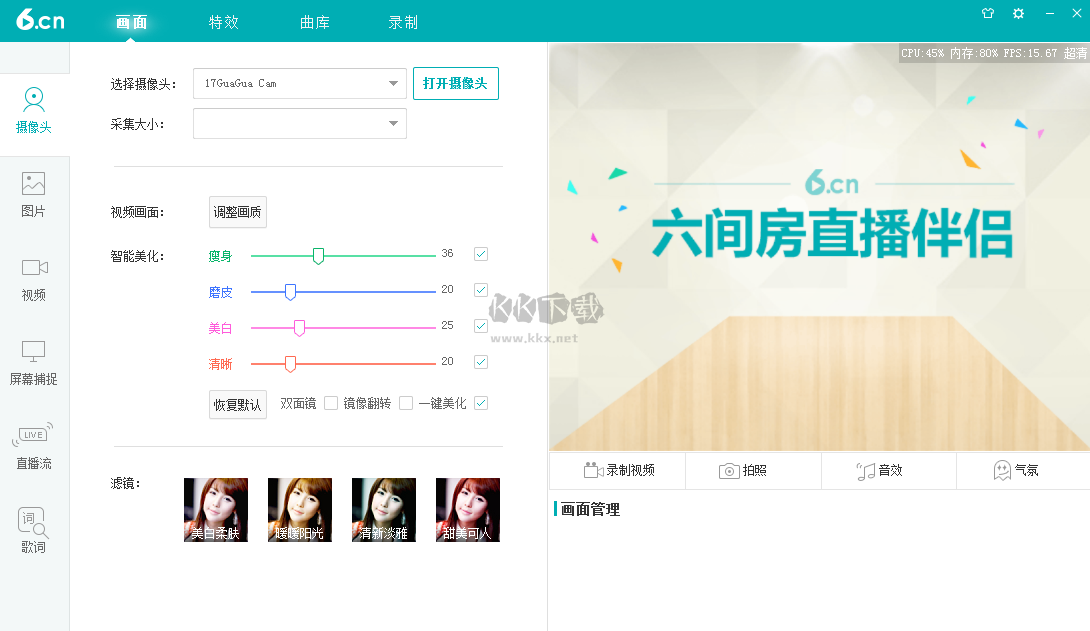Click the 瘦身 value 36
1090x631 pixels.
point(447,254)
